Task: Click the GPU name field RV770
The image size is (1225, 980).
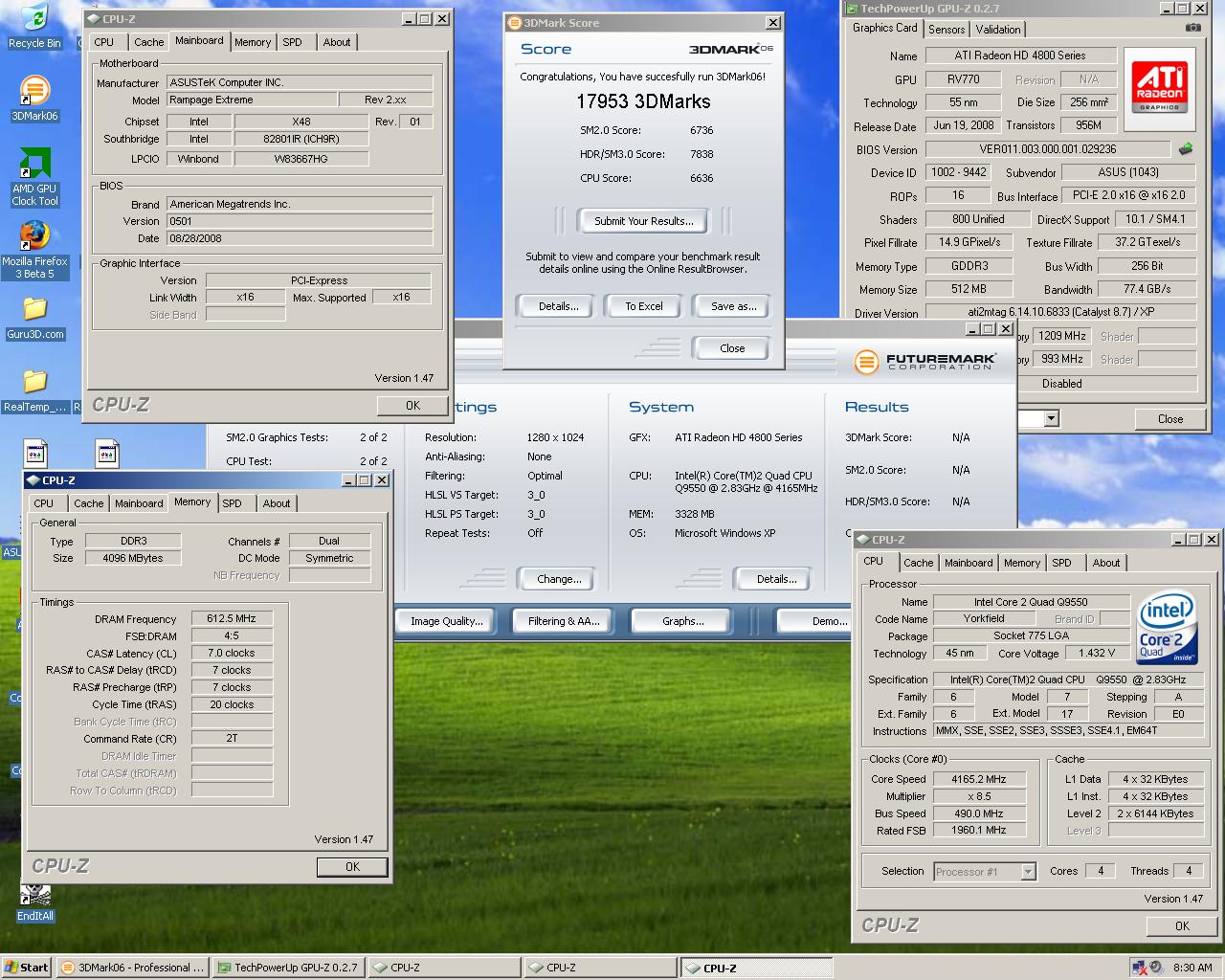Action: [963, 79]
